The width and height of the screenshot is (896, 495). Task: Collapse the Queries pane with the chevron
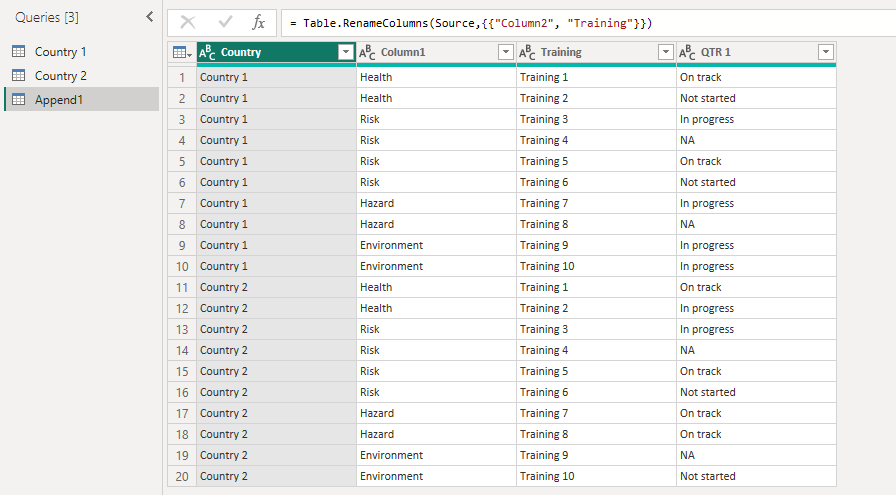click(150, 17)
